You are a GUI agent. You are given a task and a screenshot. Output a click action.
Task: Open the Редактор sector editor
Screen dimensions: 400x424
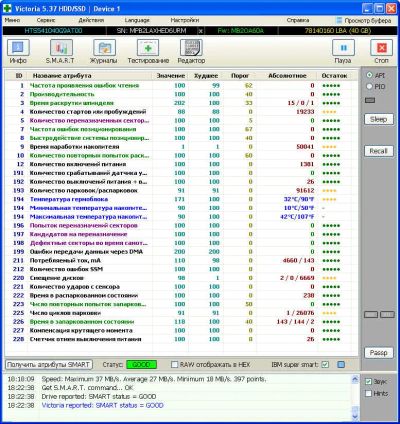191,52
